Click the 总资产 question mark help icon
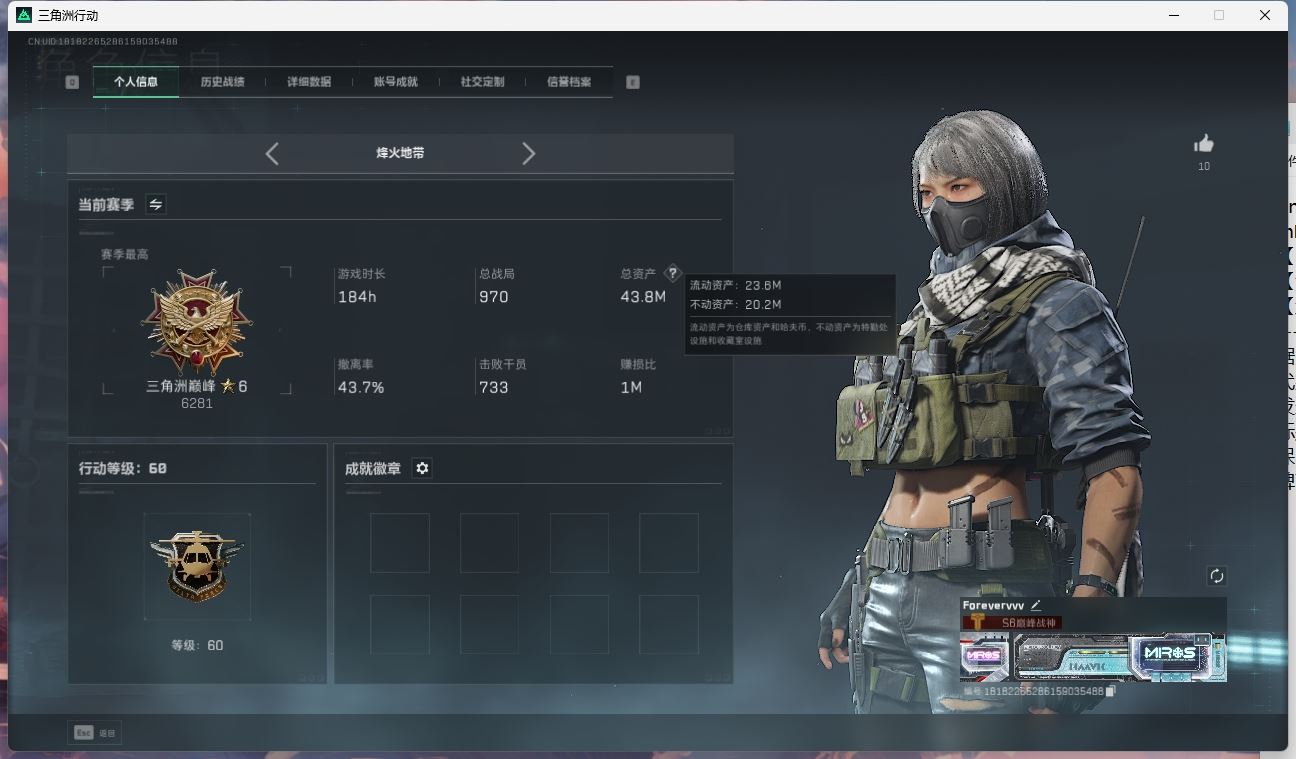 672,273
